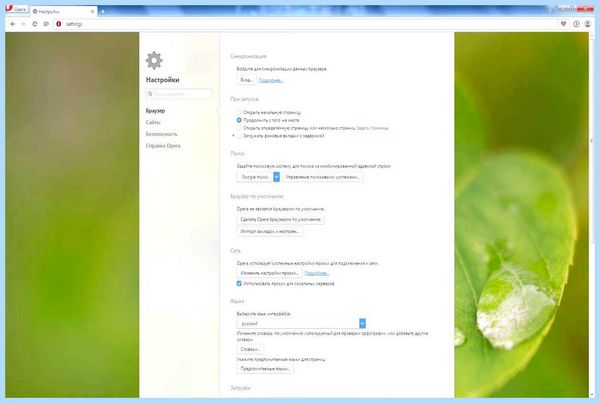This screenshot has width=600, height=403.
Task: Open a new tab with plus button
Action: coord(103,11)
